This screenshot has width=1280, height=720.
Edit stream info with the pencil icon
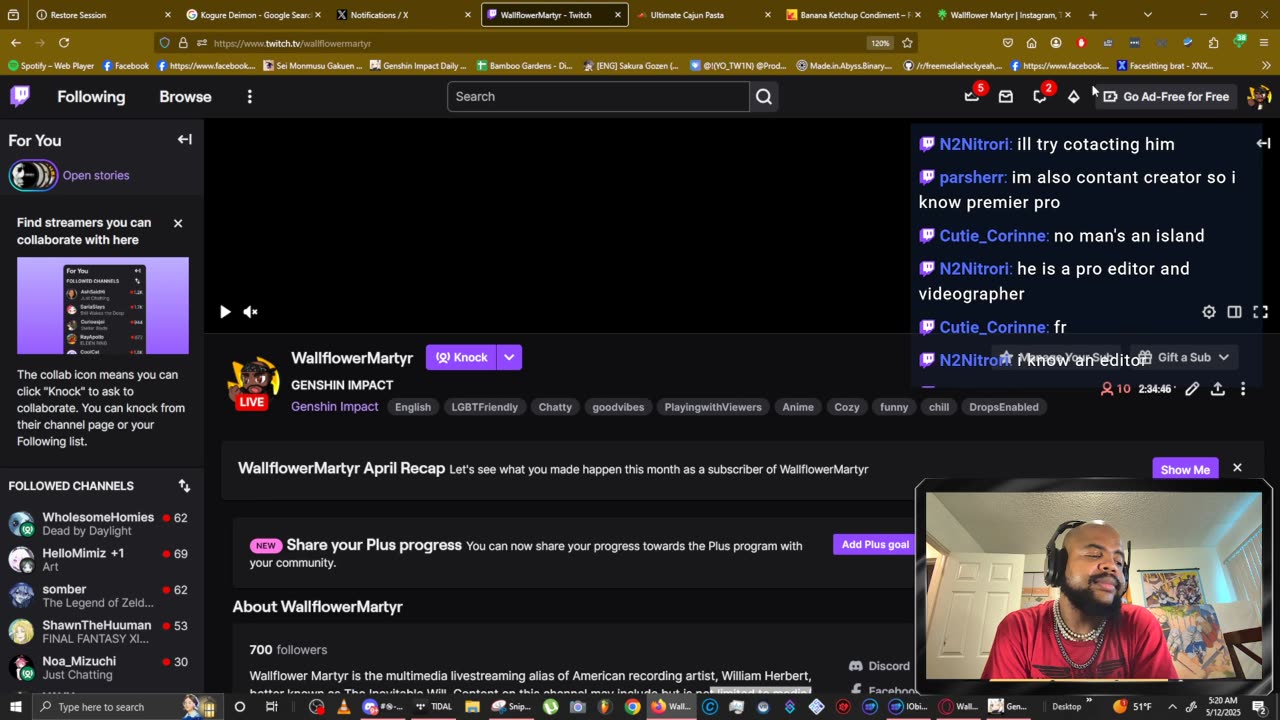click(x=1192, y=389)
